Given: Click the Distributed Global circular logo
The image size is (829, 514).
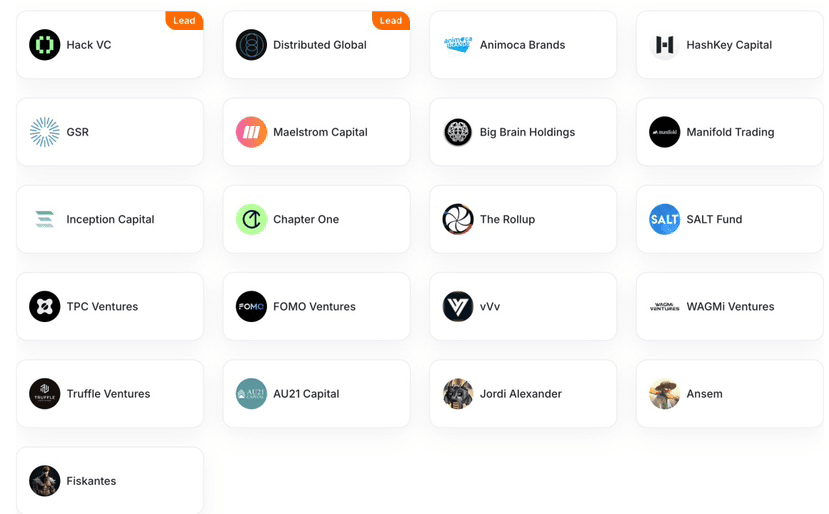Looking at the screenshot, I should point(251,45).
